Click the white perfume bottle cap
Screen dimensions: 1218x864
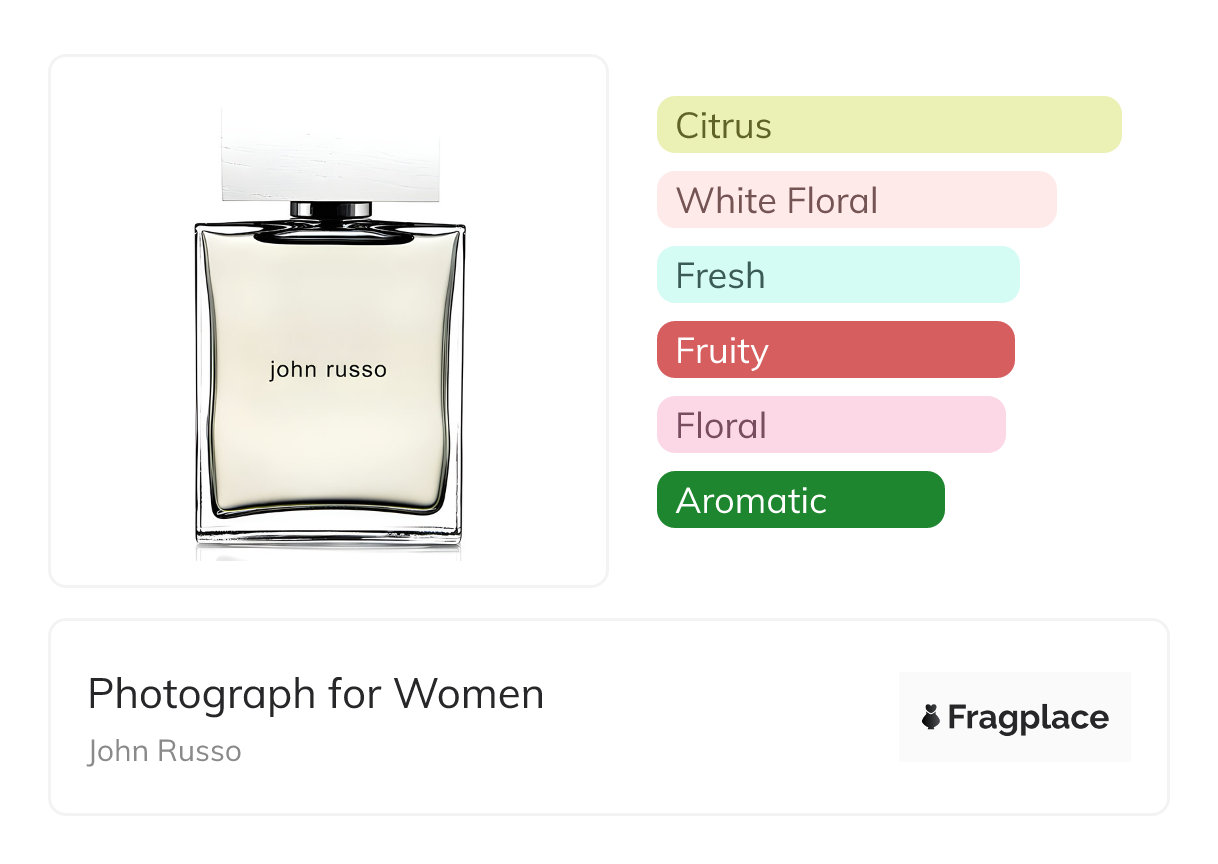[x=328, y=155]
